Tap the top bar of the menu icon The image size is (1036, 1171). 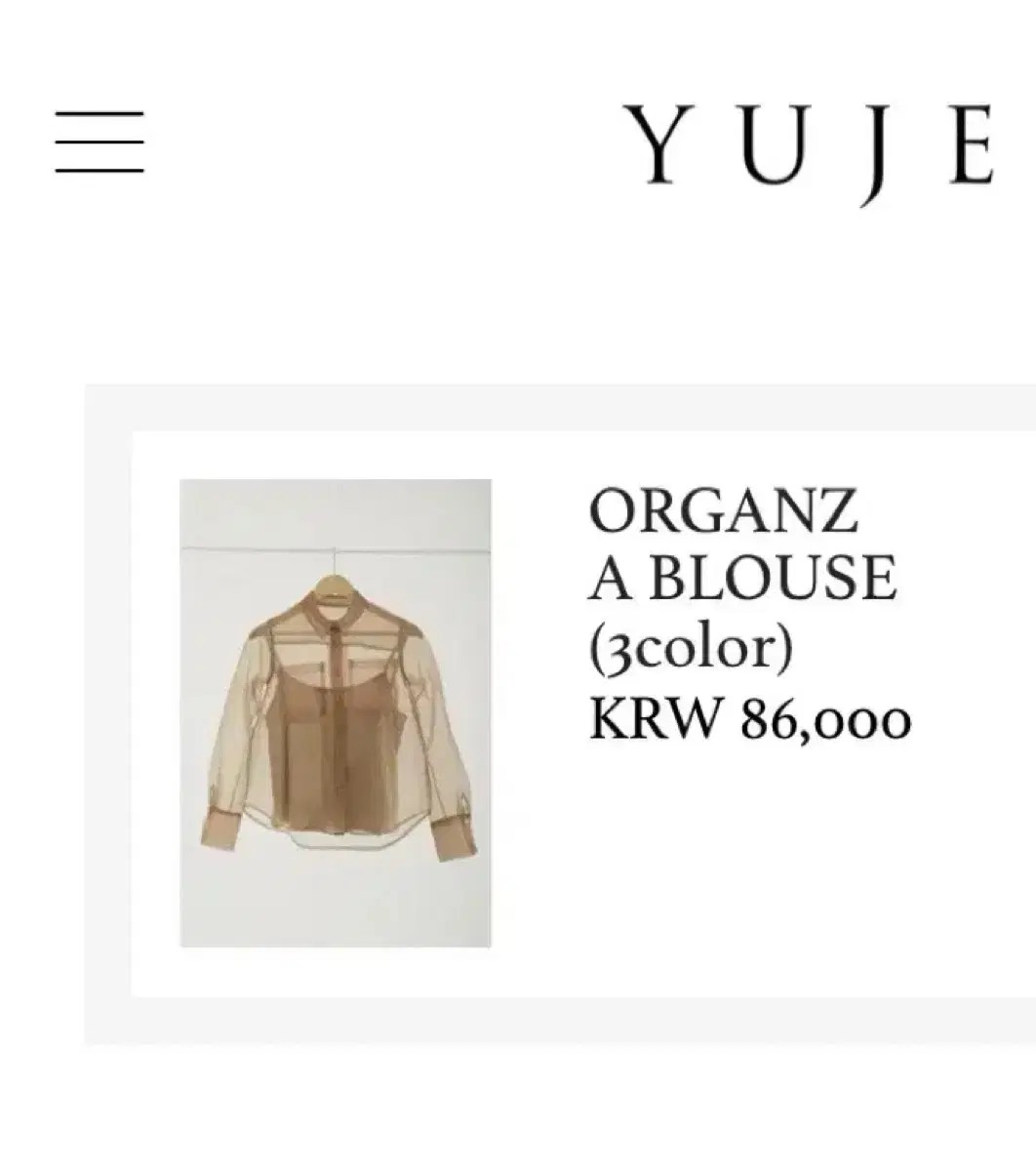click(x=100, y=114)
